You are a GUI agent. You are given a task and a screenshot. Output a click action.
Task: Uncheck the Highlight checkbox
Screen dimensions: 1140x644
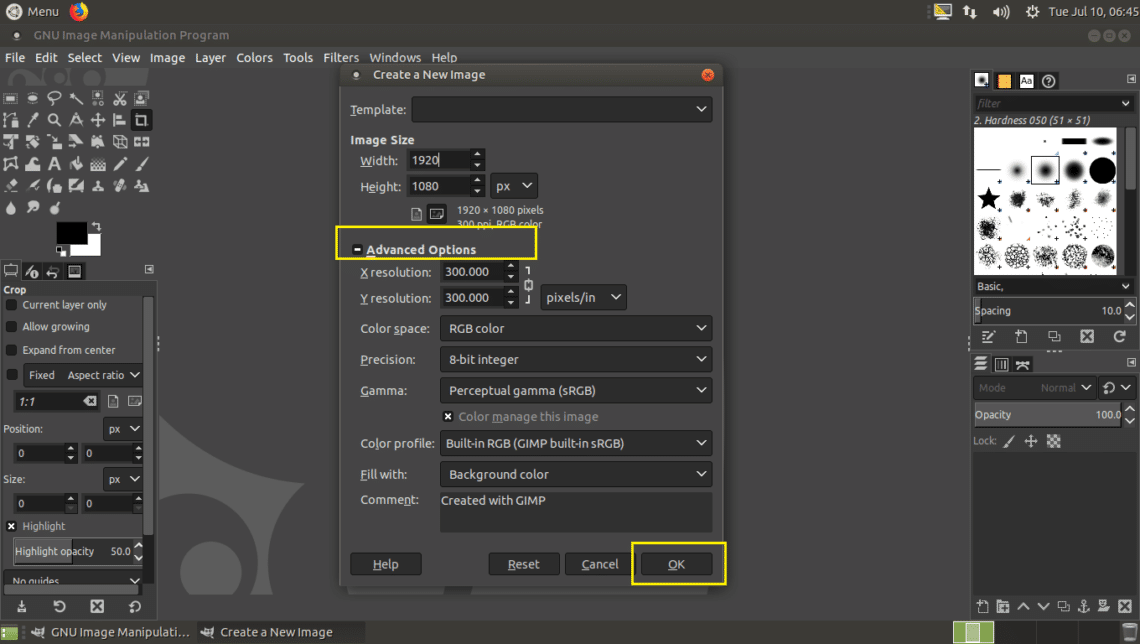point(11,526)
